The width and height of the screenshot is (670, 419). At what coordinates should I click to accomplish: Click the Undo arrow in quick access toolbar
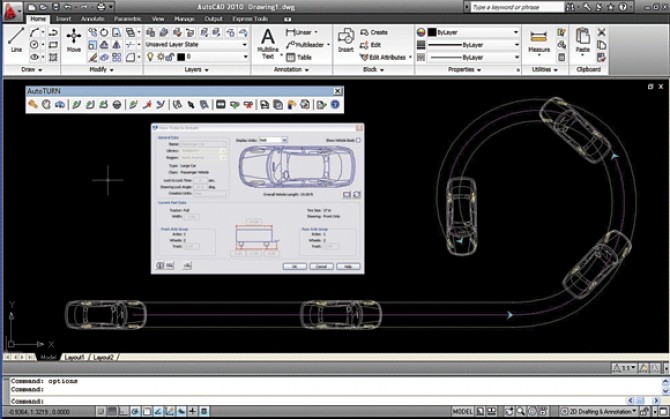click(68, 7)
